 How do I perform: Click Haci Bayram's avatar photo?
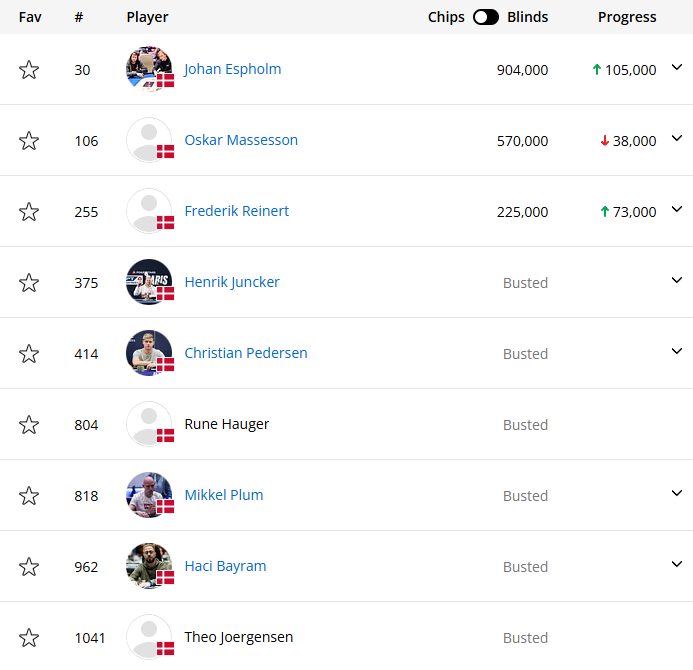coord(149,566)
